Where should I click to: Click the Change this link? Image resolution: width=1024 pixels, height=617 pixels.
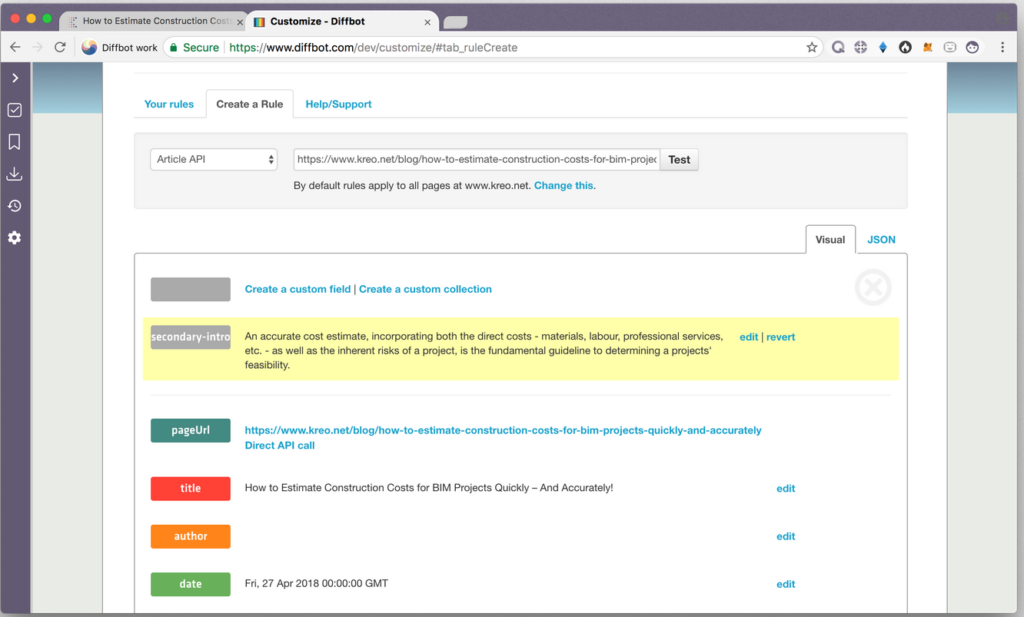563,185
